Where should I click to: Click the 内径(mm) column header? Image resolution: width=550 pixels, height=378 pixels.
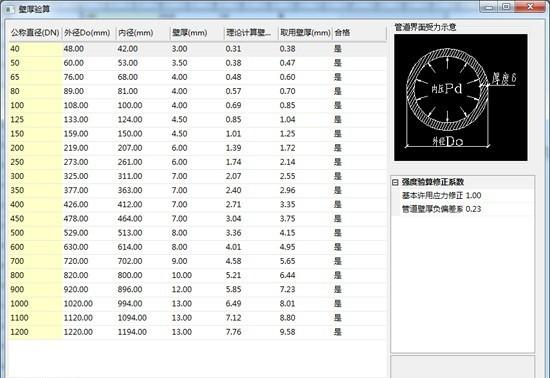[x=143, y=33]
